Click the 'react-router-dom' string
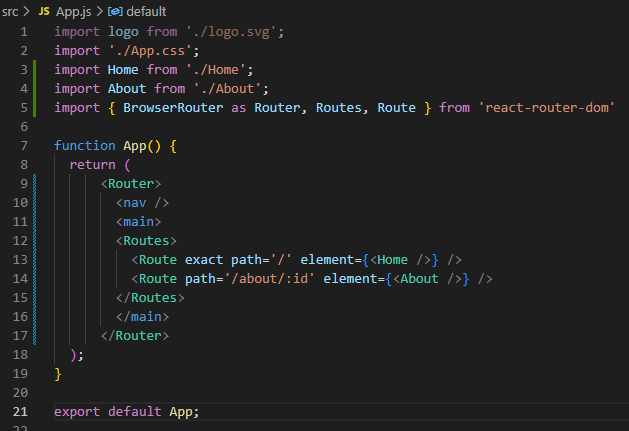This screenshot has height=431, width=629. [546, 108]
